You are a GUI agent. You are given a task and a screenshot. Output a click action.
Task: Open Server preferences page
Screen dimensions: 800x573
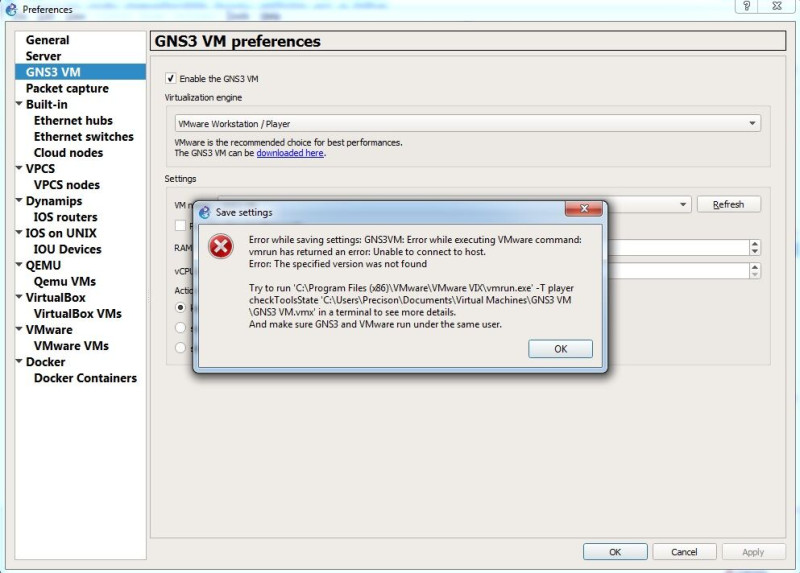[43, 56]
